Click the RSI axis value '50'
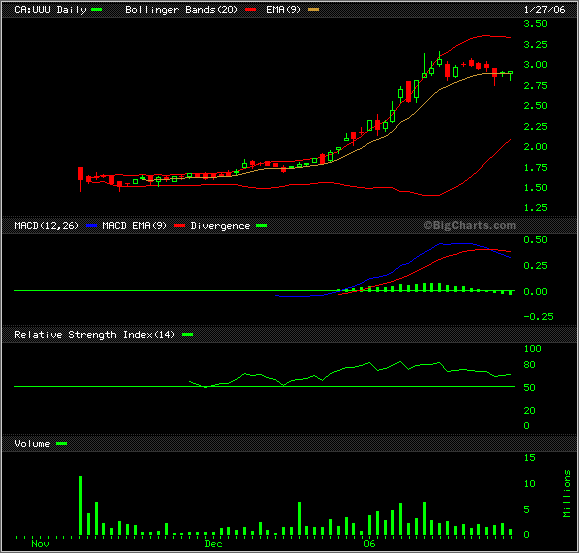 point(530,388)
